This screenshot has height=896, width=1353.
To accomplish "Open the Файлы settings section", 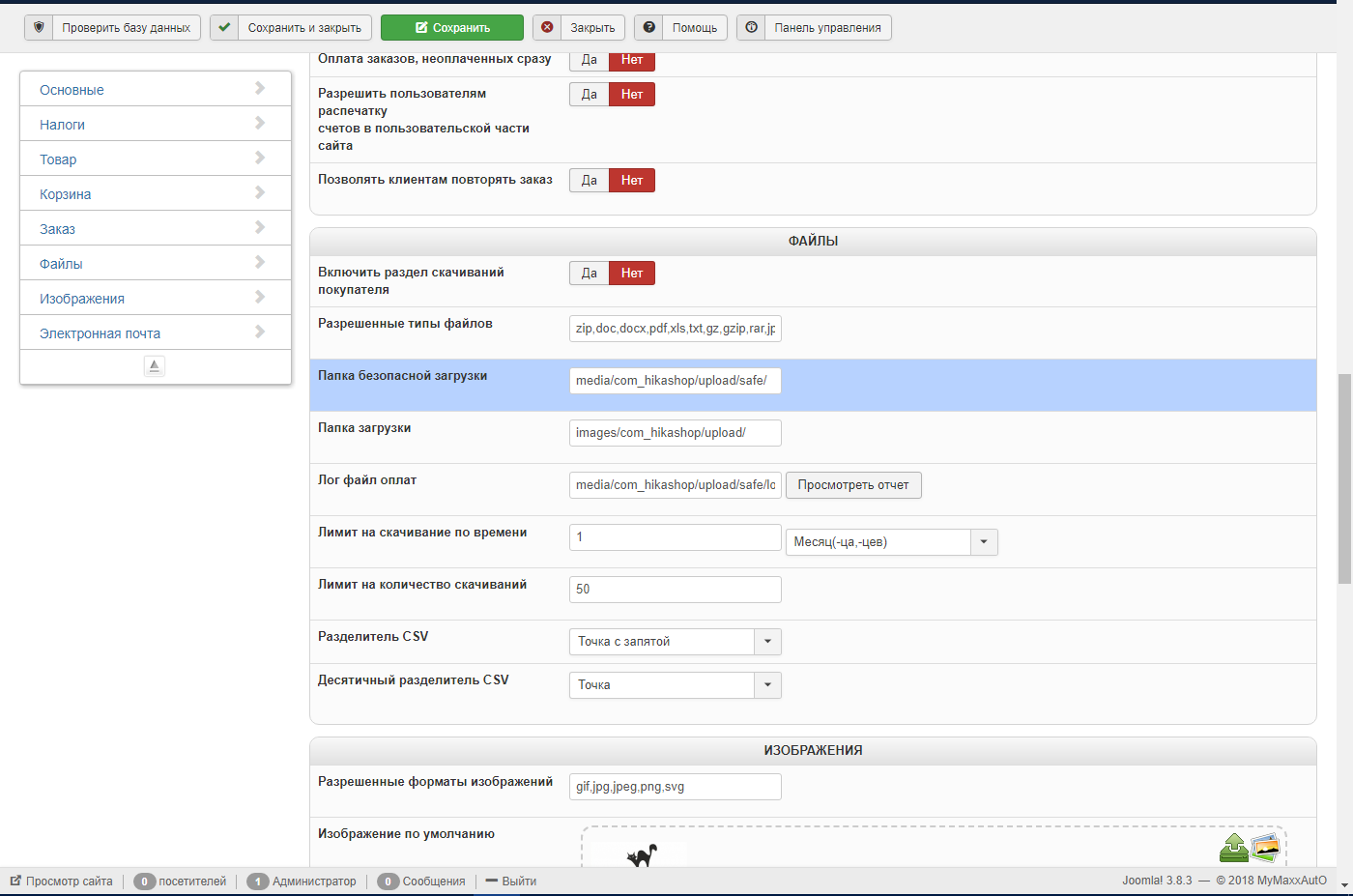I will 156,263.
